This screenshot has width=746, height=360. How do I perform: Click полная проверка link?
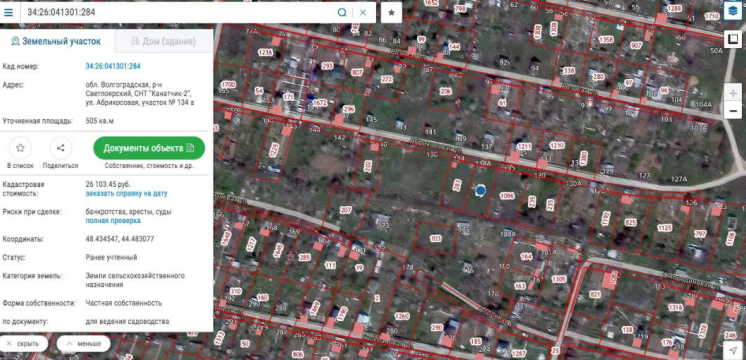(113, 221)
